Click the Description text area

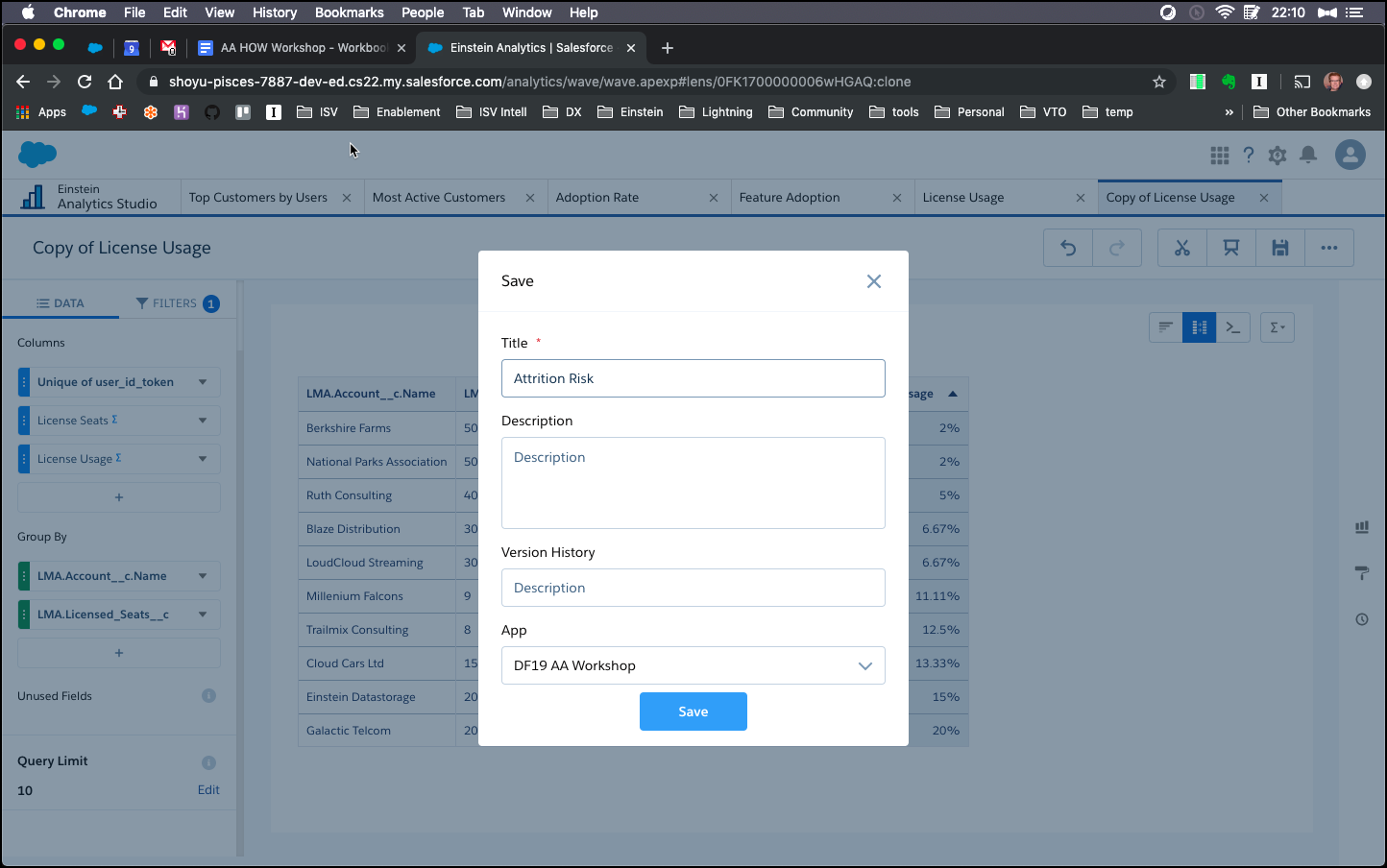click(x=693, y=483)
